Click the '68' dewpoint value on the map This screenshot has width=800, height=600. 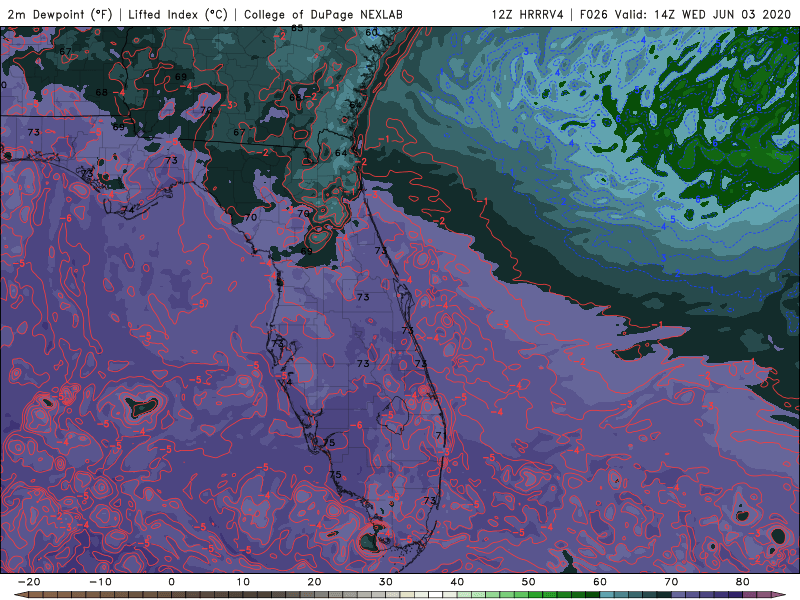pos(102,92)
